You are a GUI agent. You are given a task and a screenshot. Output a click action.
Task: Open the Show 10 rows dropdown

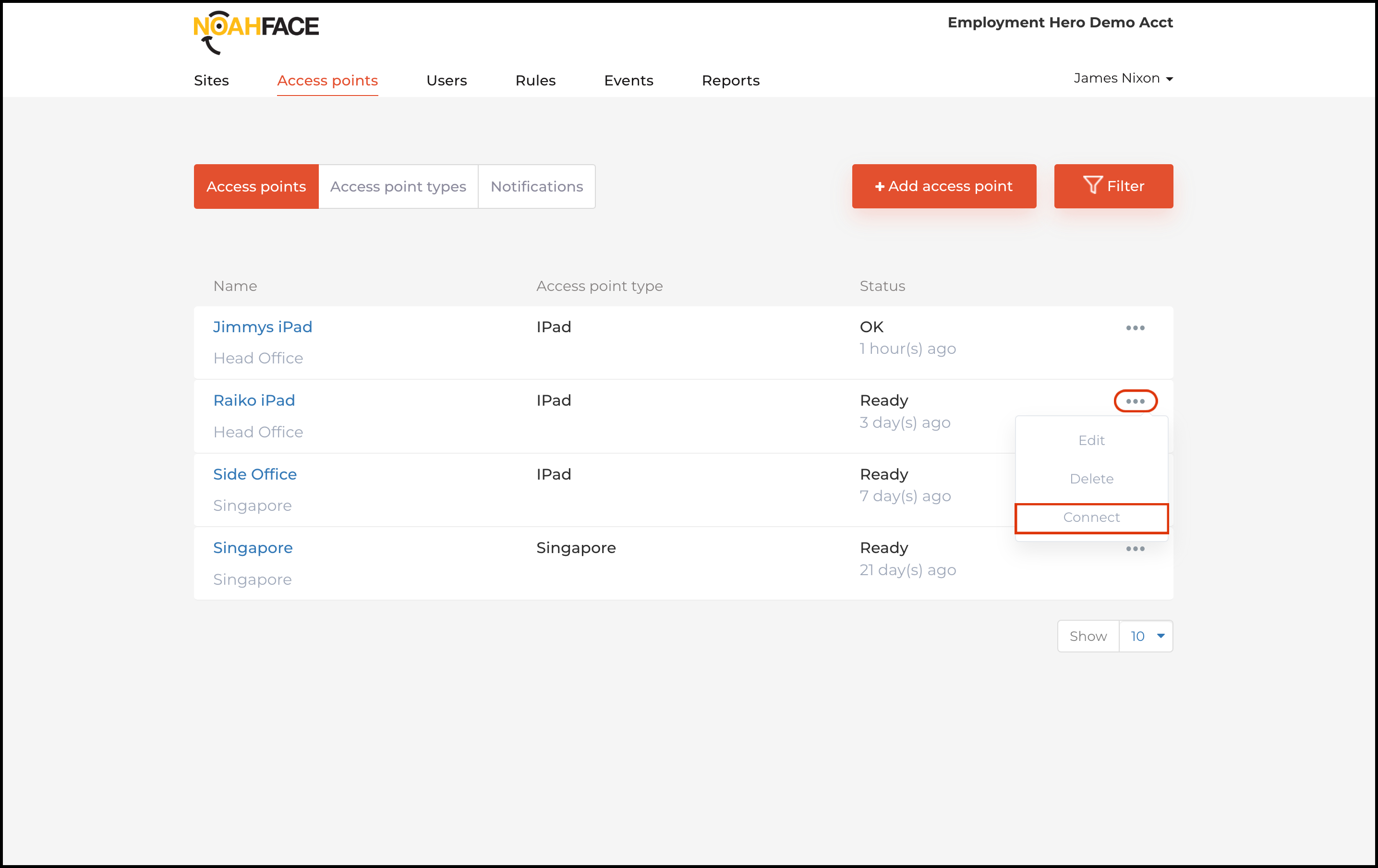(1146, 636)
